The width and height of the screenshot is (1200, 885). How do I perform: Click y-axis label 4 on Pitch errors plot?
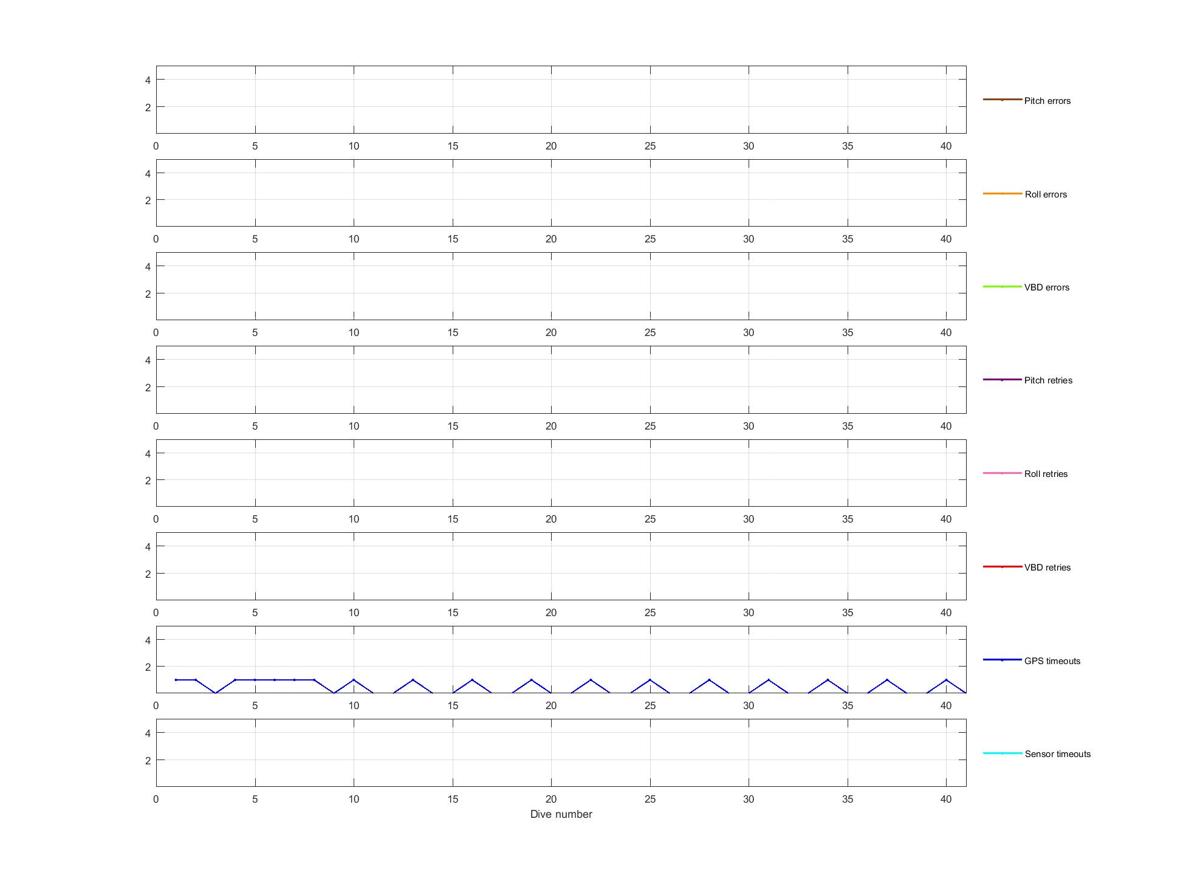click(x=147, y=80)
